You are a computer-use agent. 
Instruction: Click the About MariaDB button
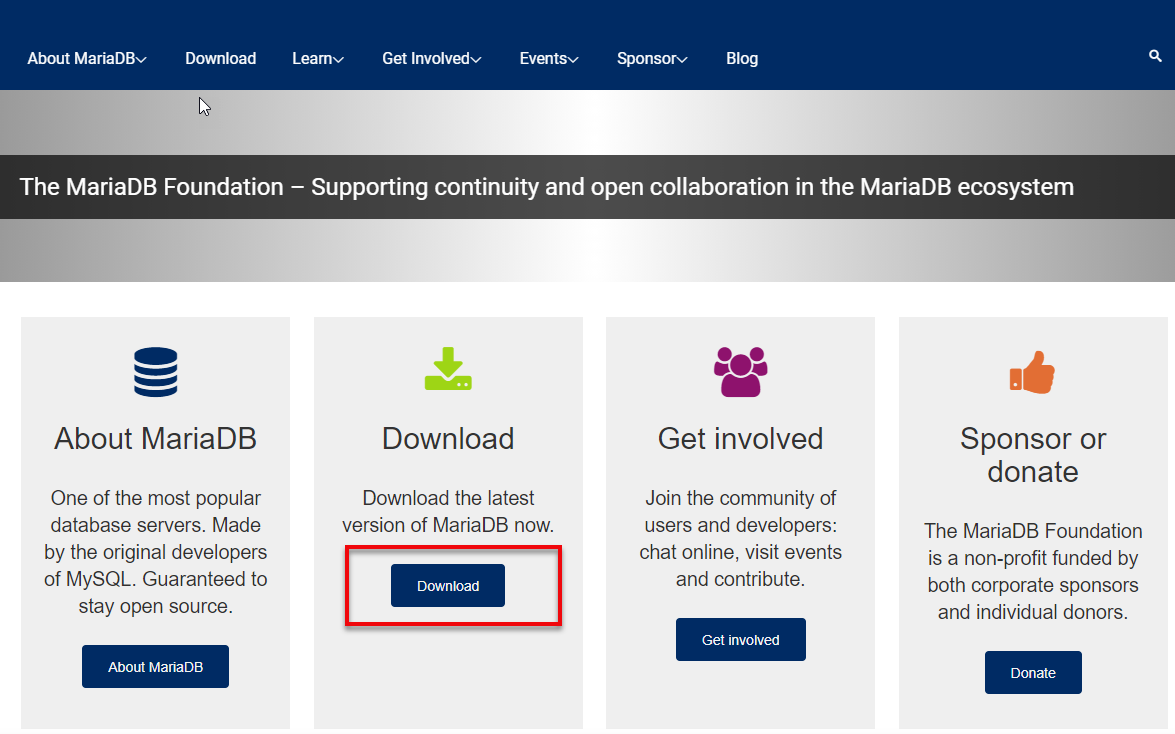(155, 666)
